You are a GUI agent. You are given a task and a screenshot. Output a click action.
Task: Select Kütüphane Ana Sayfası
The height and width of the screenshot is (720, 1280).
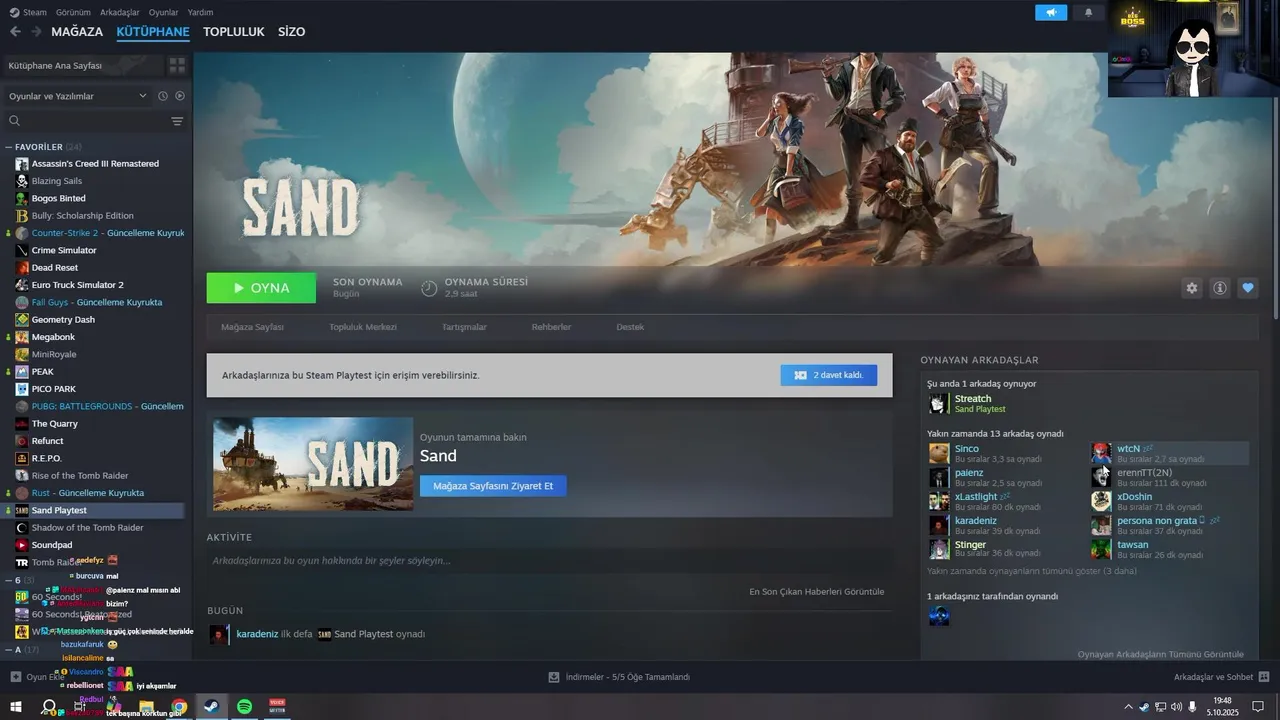(84, 65)
